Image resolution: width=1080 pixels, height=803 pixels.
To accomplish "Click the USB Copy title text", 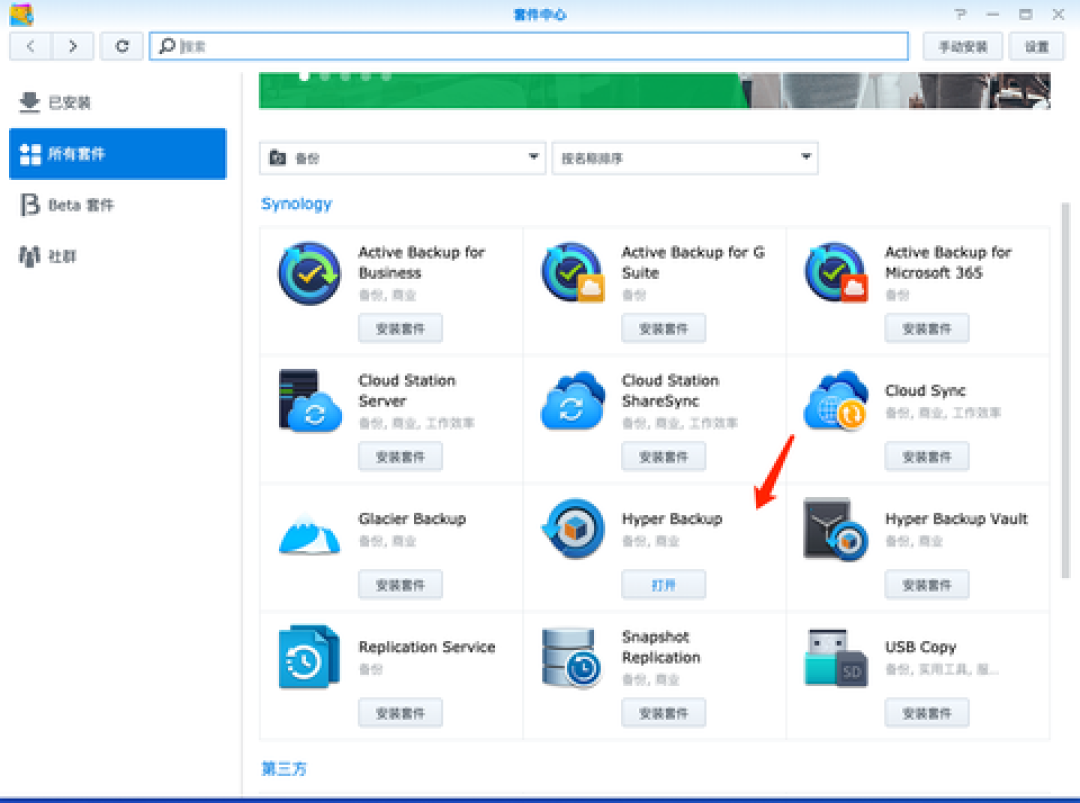I will (920, 647).
